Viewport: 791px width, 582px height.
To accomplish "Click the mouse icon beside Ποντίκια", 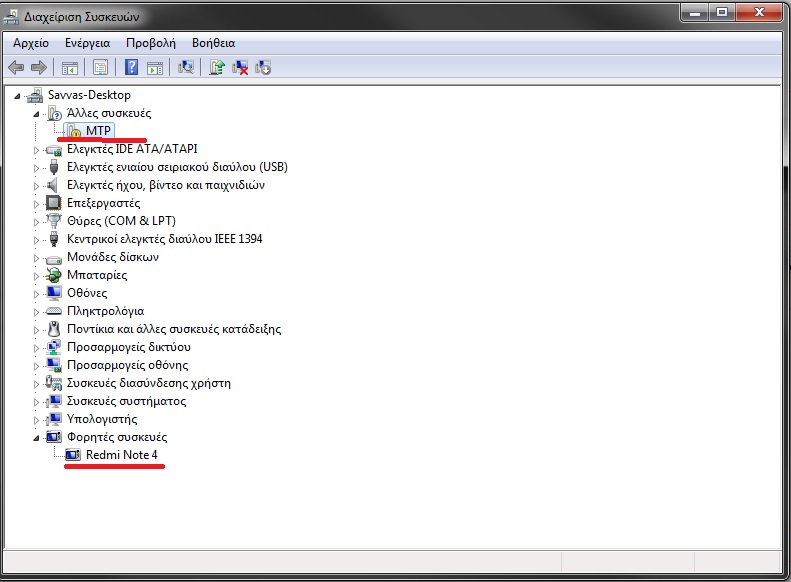I will coord(54,329).
